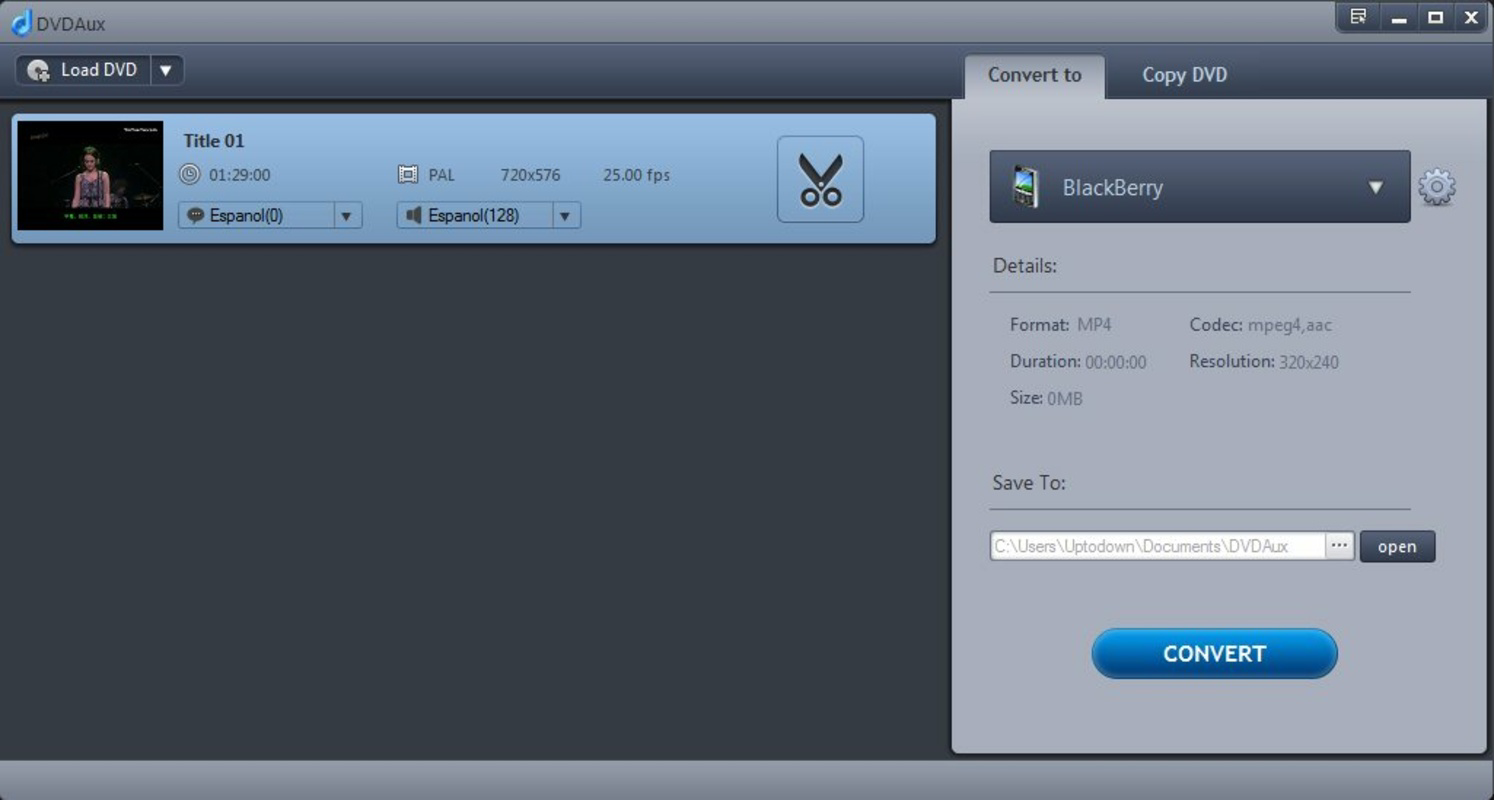Click the Format MP4 detail

[1060, 325]
